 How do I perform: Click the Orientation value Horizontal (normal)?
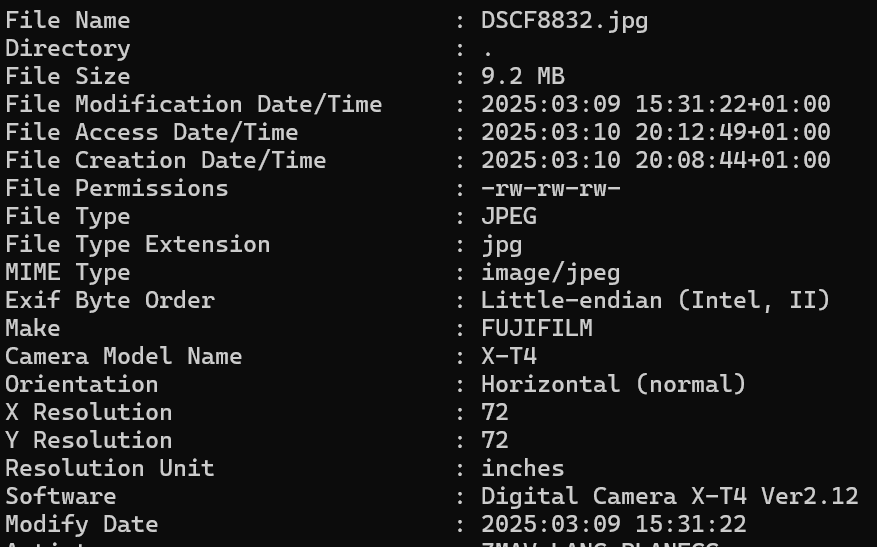tap(613, 384)
